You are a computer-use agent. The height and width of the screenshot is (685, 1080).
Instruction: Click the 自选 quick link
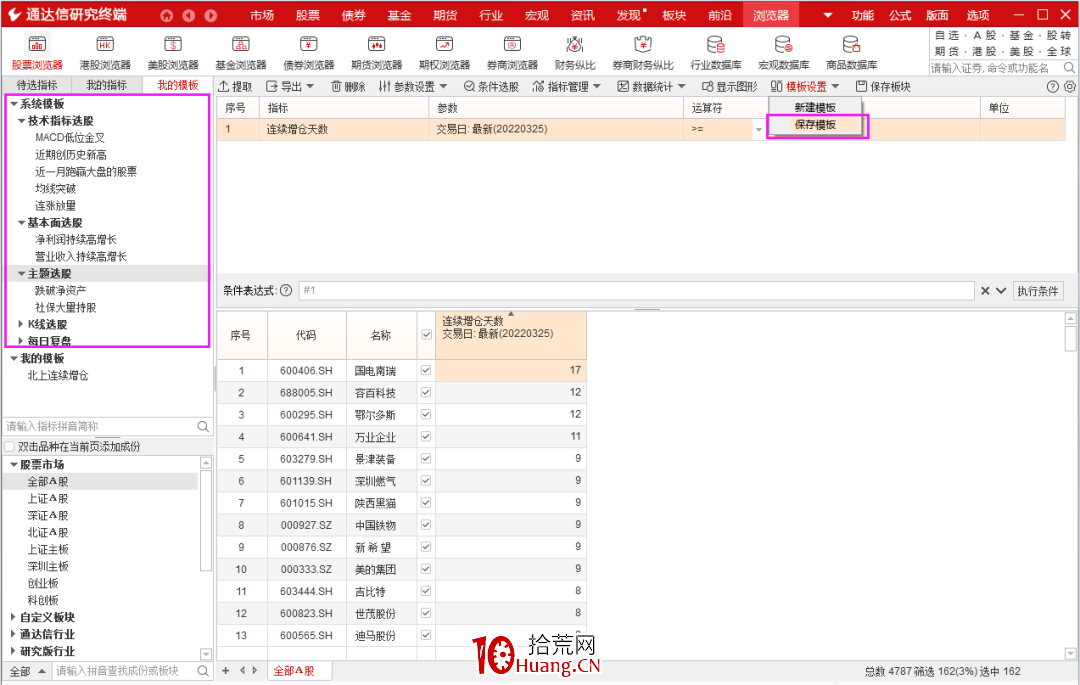[x=947, y=35]
